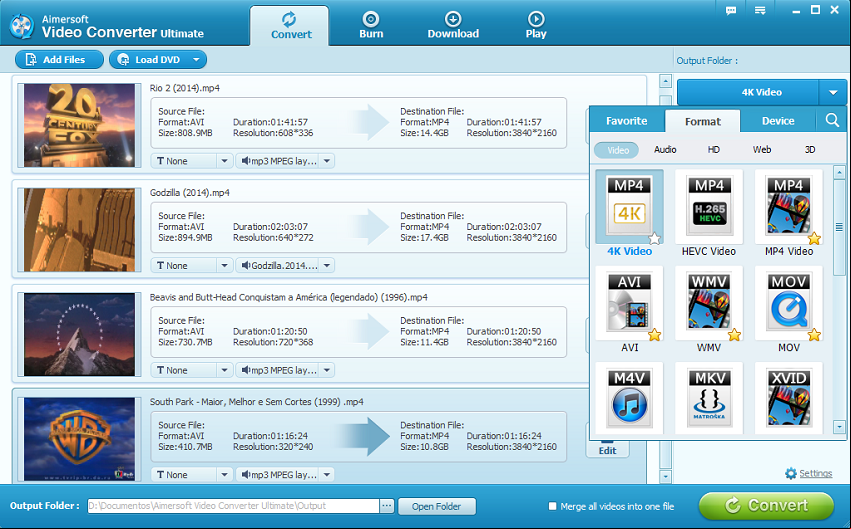The height and width of the screenshot is (529, 851).
Task: Select the XVID format icon
Action: point(788,398)
